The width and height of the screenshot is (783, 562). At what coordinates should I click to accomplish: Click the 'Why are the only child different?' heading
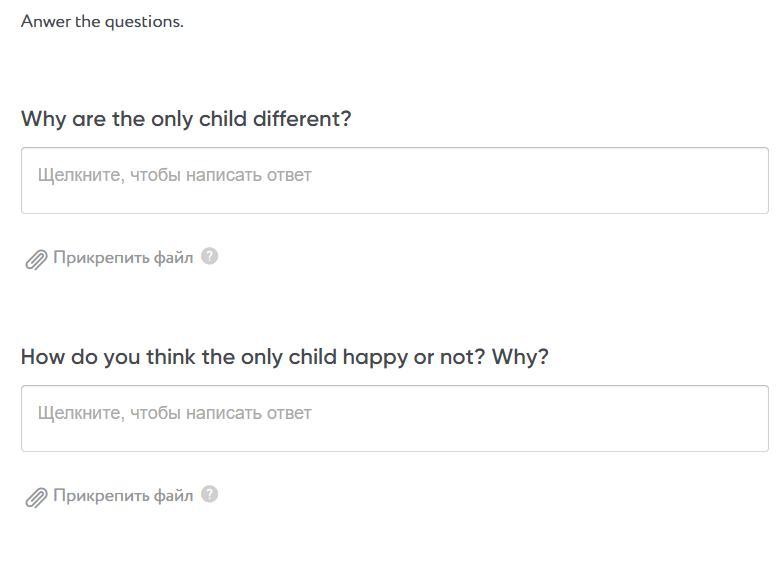pyautogui.click(x=186, y=119)
